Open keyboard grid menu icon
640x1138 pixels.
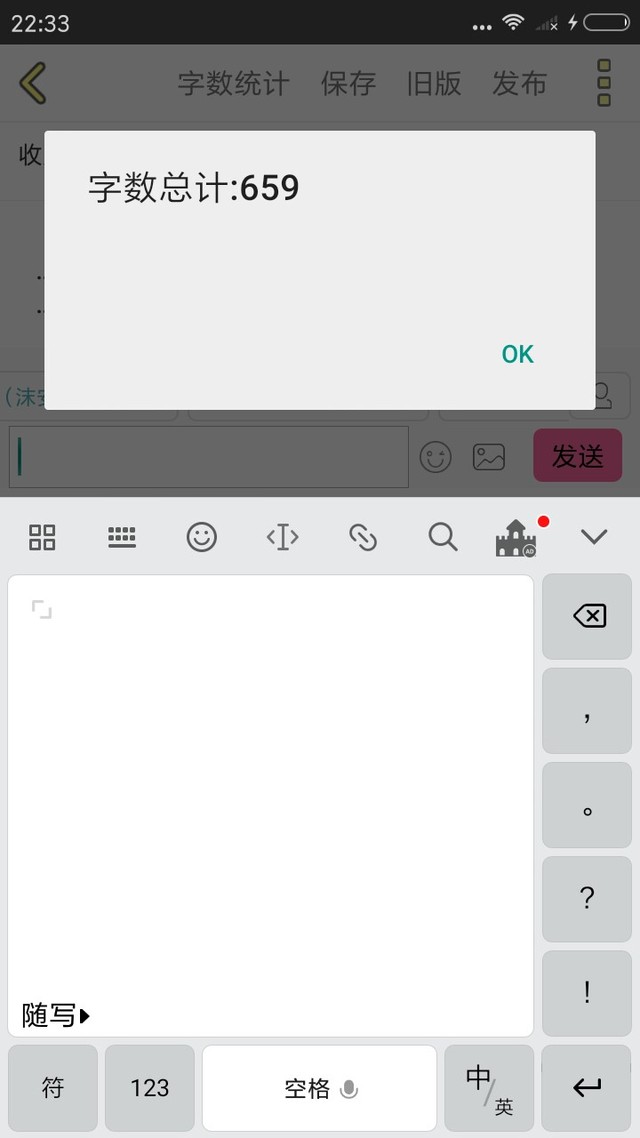click(42, 537)
